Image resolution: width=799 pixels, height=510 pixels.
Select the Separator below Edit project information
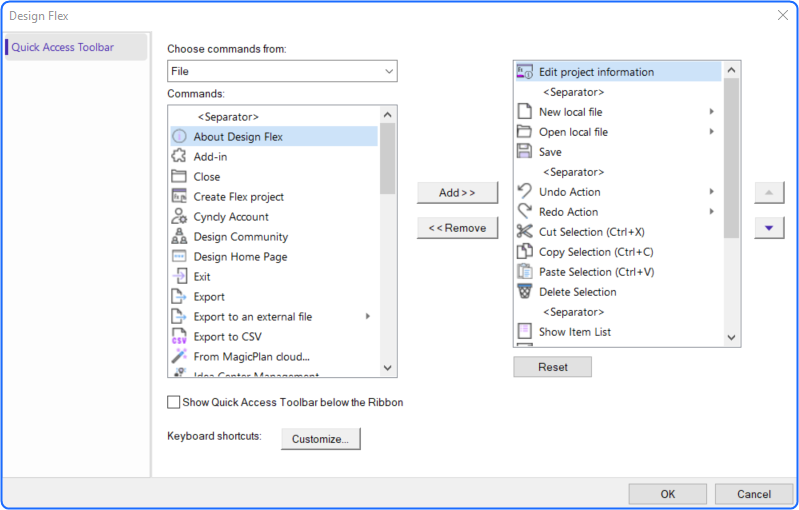click(x=618, y=92)
